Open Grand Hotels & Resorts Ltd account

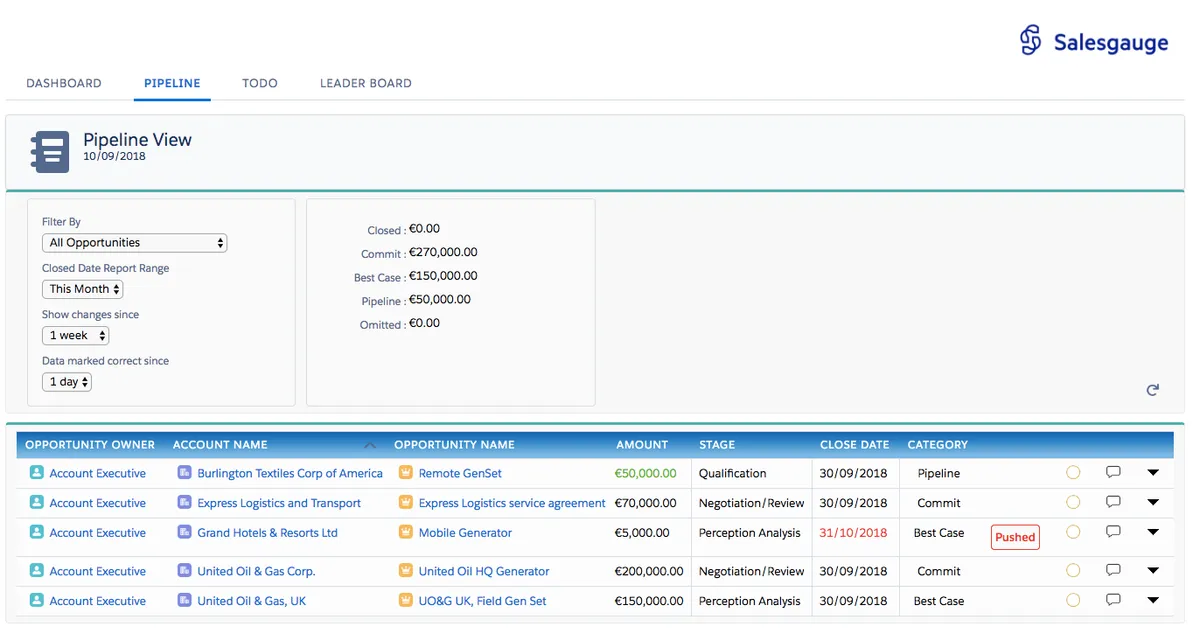pyautogui.click(x=267, y=533)
